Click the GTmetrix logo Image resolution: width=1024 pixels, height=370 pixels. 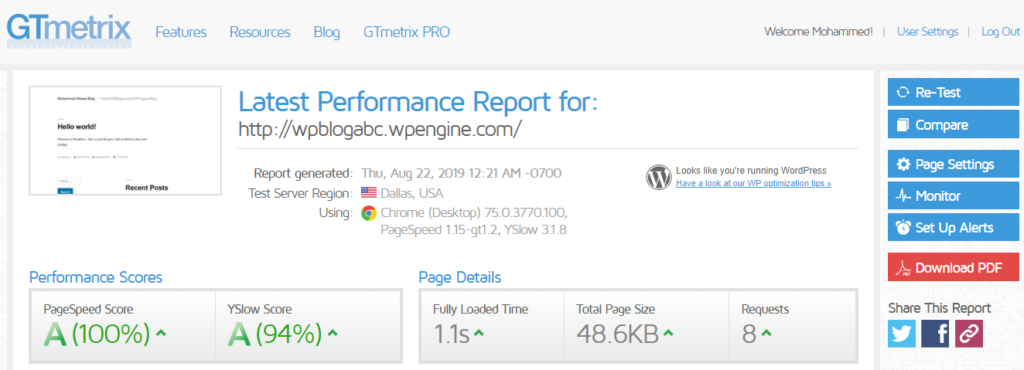click(69, 29)
